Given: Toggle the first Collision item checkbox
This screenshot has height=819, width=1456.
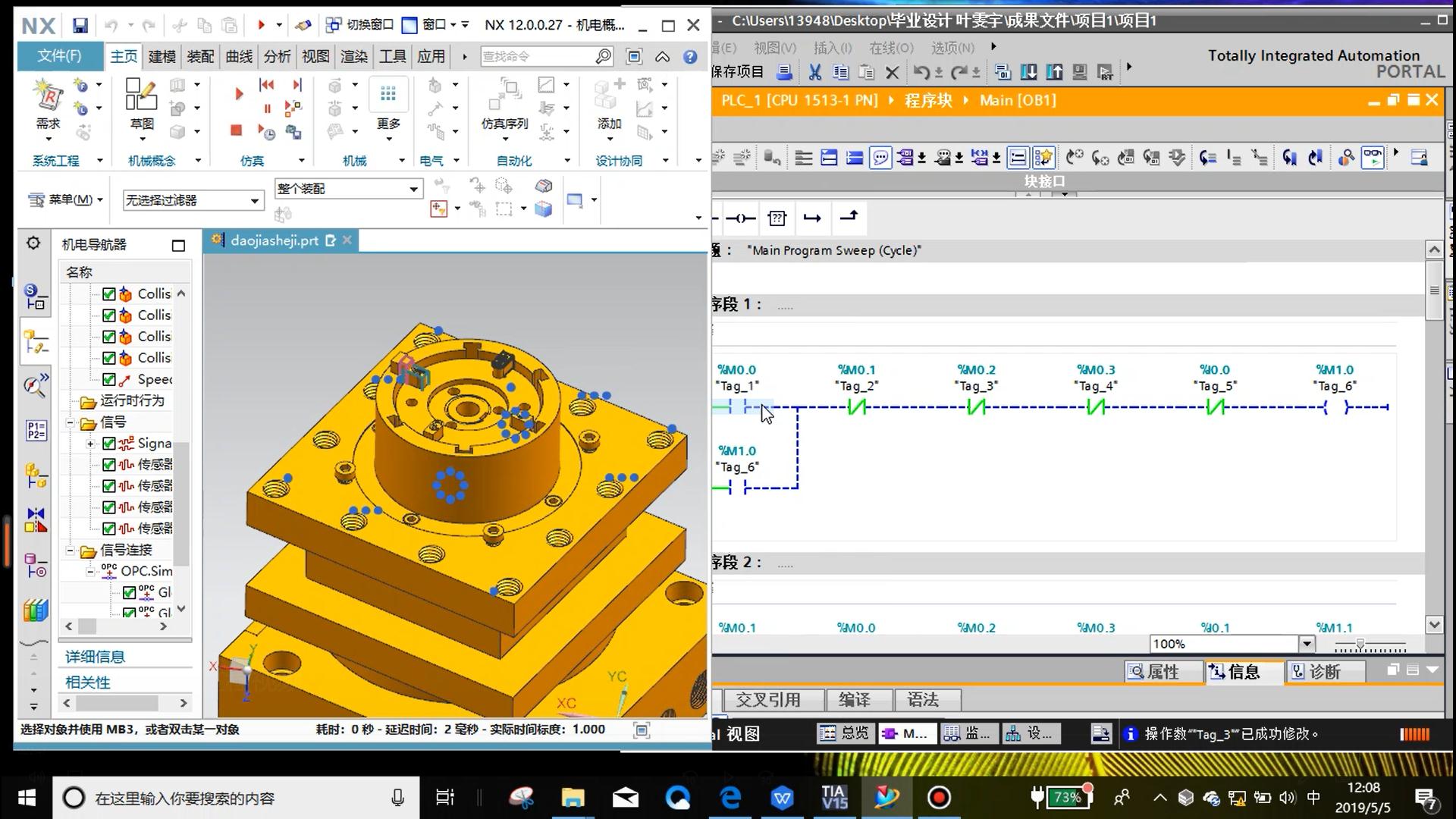Looking at the screenshot, I should click(x=109, y=294).
